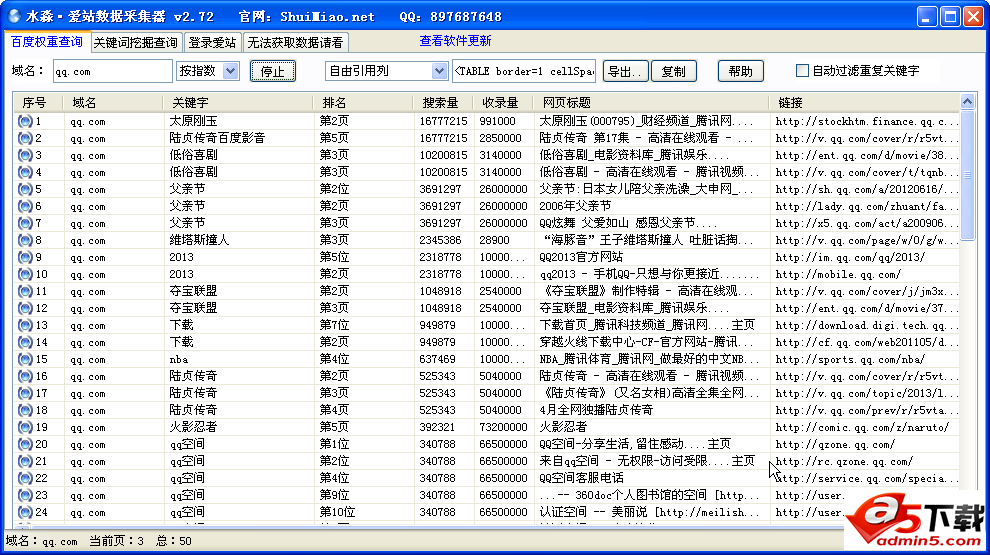Click the app logo icon in title bar
990x555 pixels.
pyautogui.click(x=14, y=16)
